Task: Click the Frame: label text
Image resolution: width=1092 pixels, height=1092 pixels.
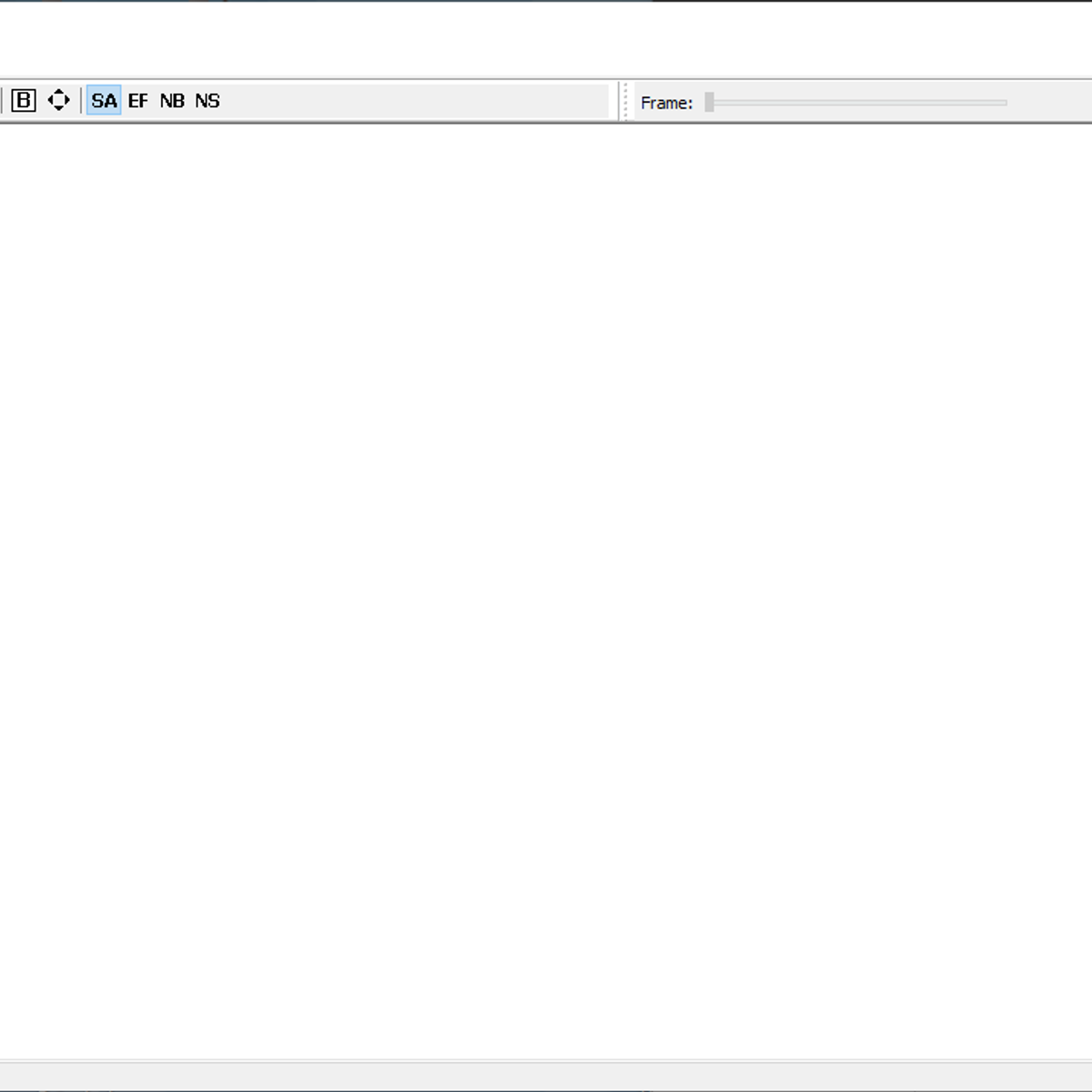Action: pyautogui.click(x=666, y=103)
